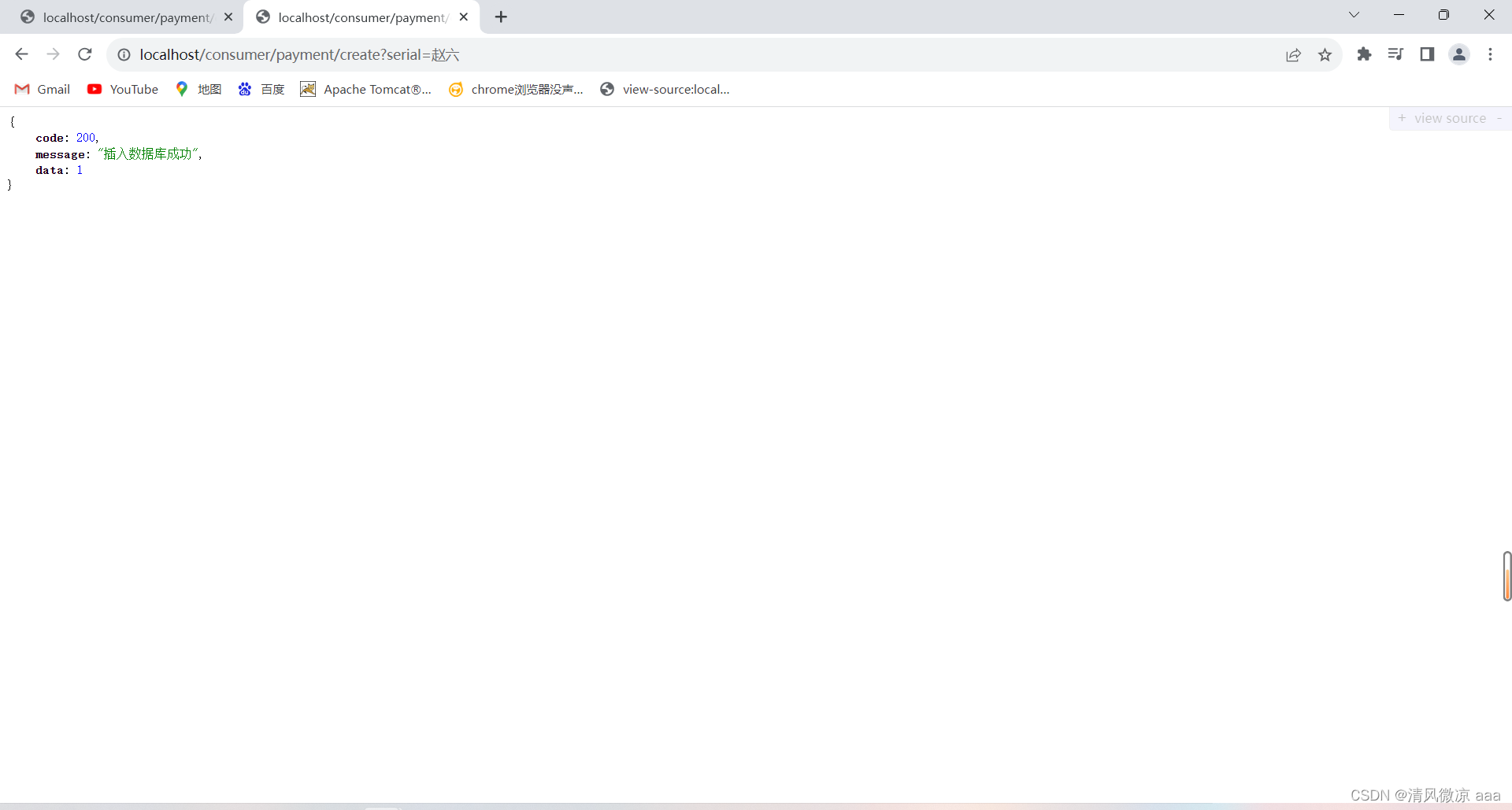The image size is (1512, 810).
Task: View site information icon in address bar
Action: pyautogui.click(x=124, y=54)
